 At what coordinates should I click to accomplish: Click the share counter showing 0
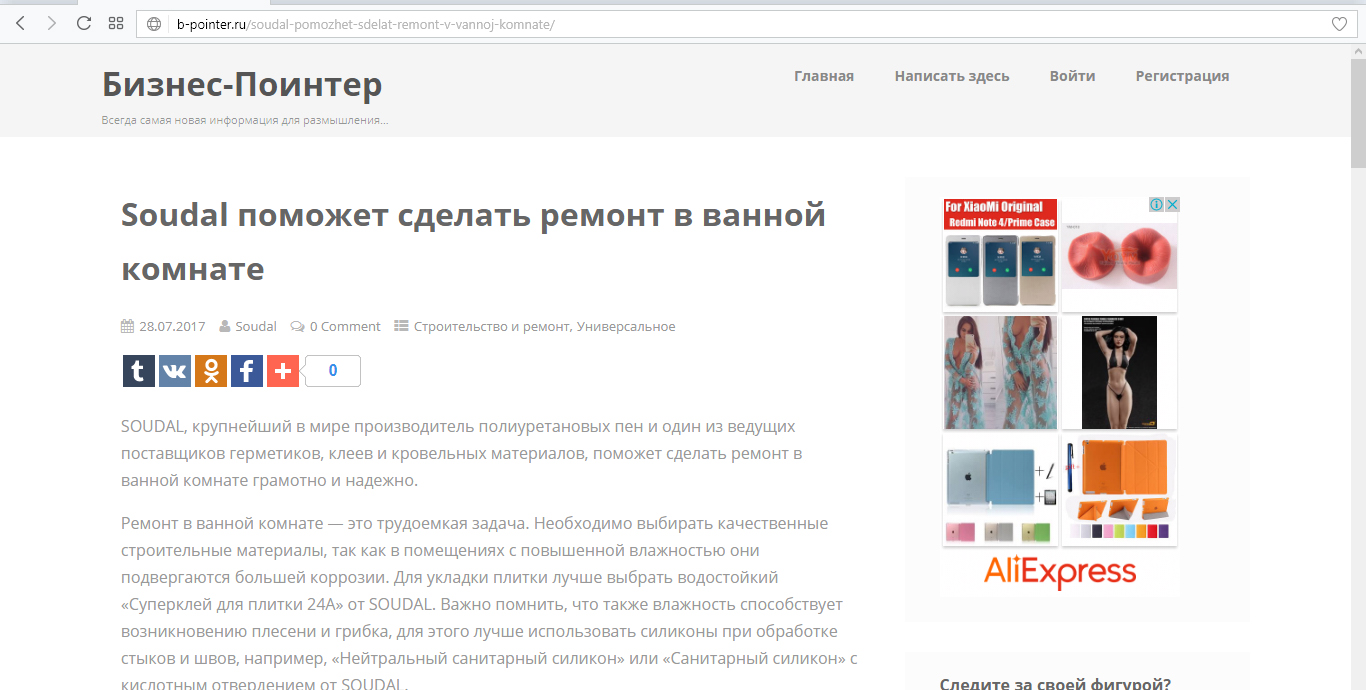click(332, 371)
